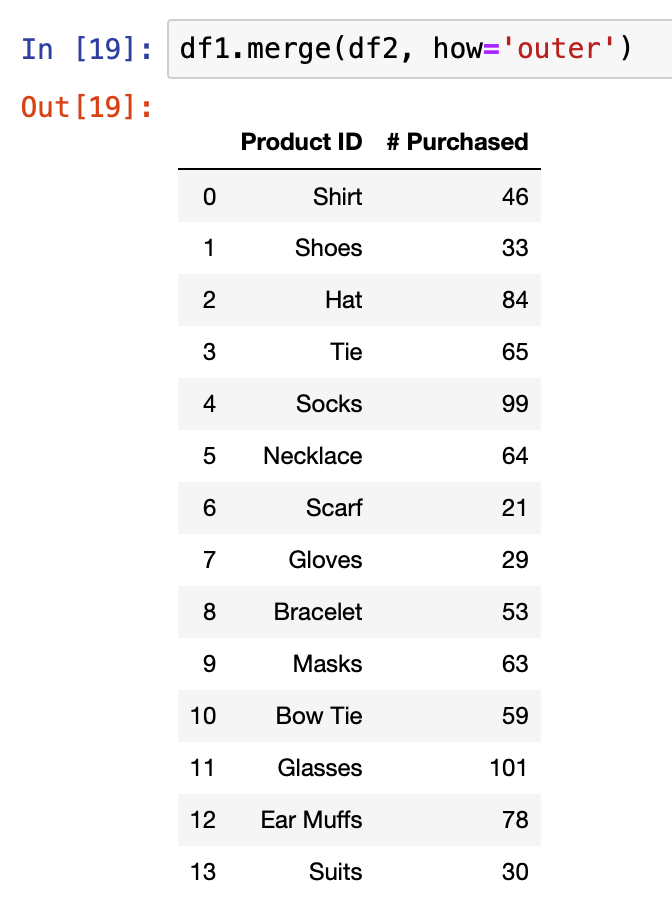
Task: Select the Gloves product cell
Action: pyautogui.click(x=325, y=560)
